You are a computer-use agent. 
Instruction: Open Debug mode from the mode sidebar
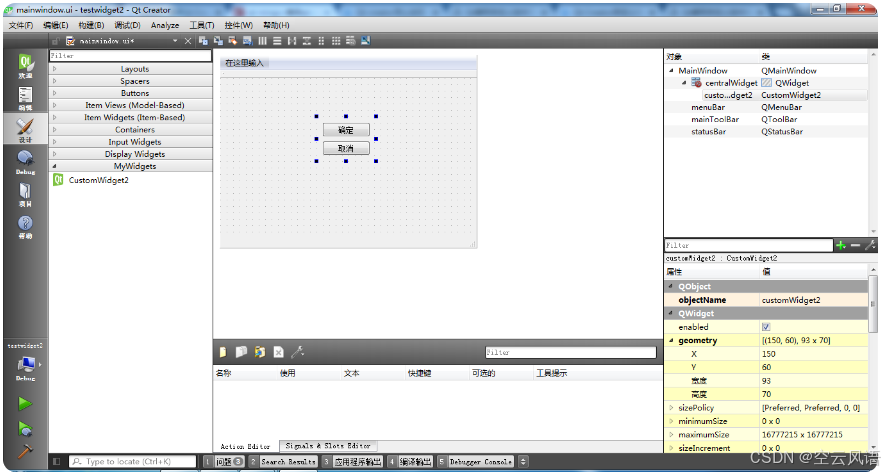click(25, 162)
